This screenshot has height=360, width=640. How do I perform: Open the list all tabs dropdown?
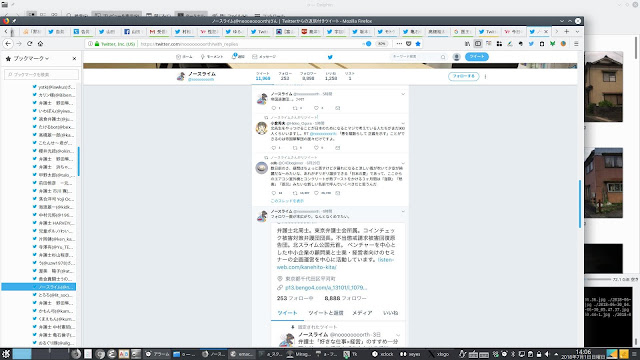coord(577,31)
